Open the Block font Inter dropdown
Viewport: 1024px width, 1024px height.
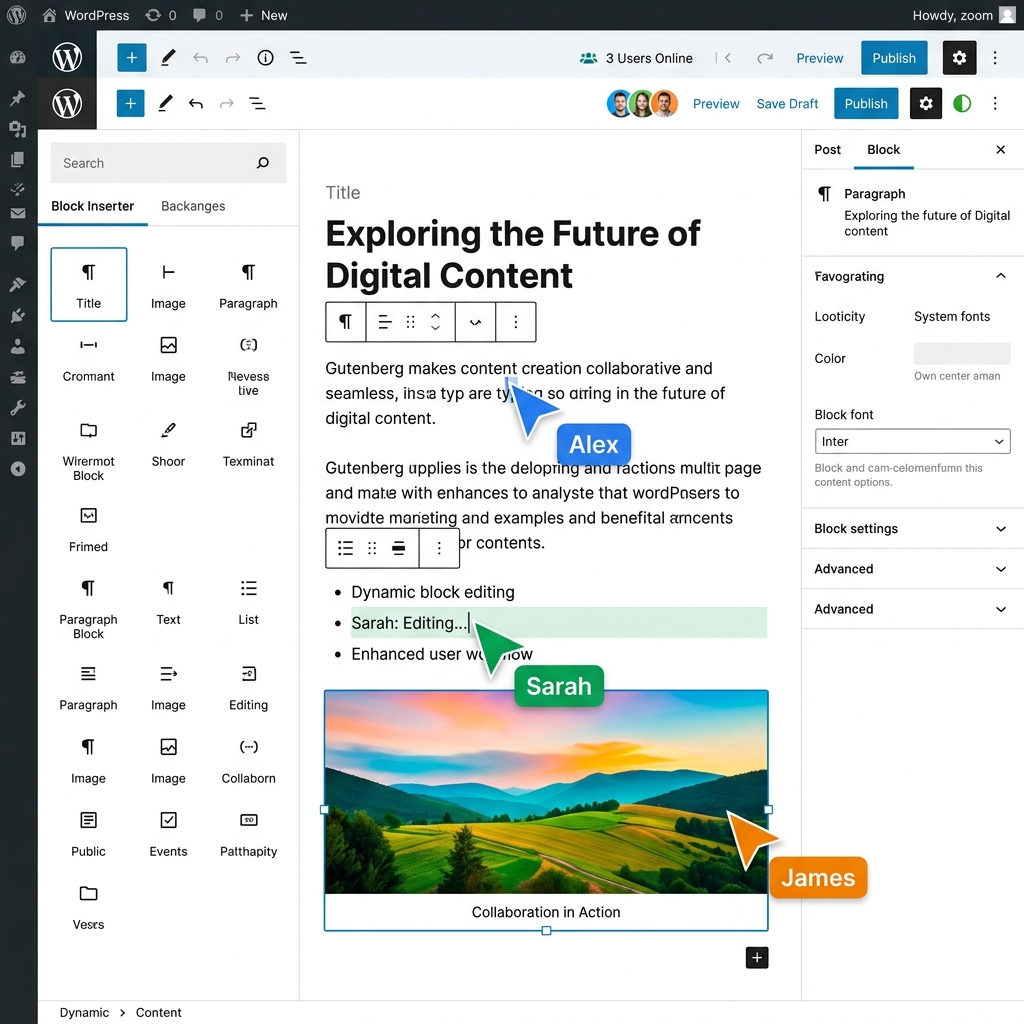tap(912, 441)
